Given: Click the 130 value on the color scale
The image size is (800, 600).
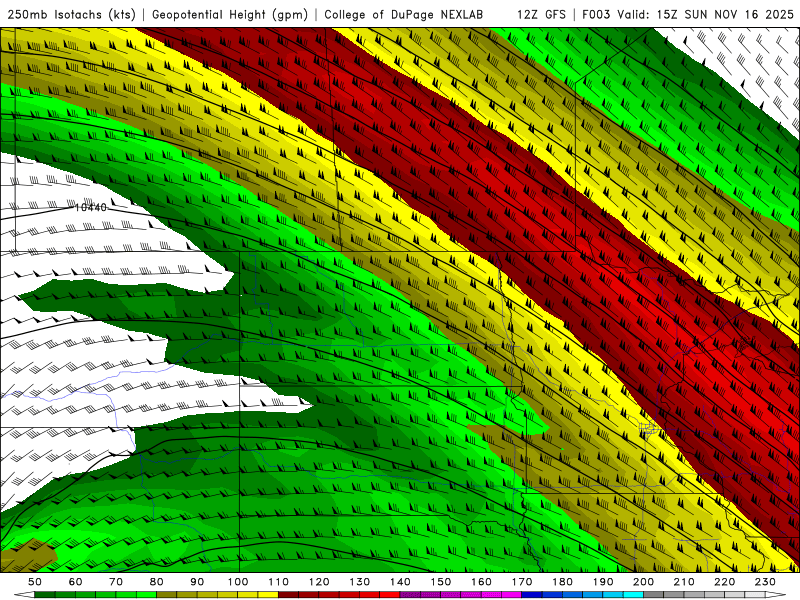Looking at the screenshot, I should pos(360,582).
